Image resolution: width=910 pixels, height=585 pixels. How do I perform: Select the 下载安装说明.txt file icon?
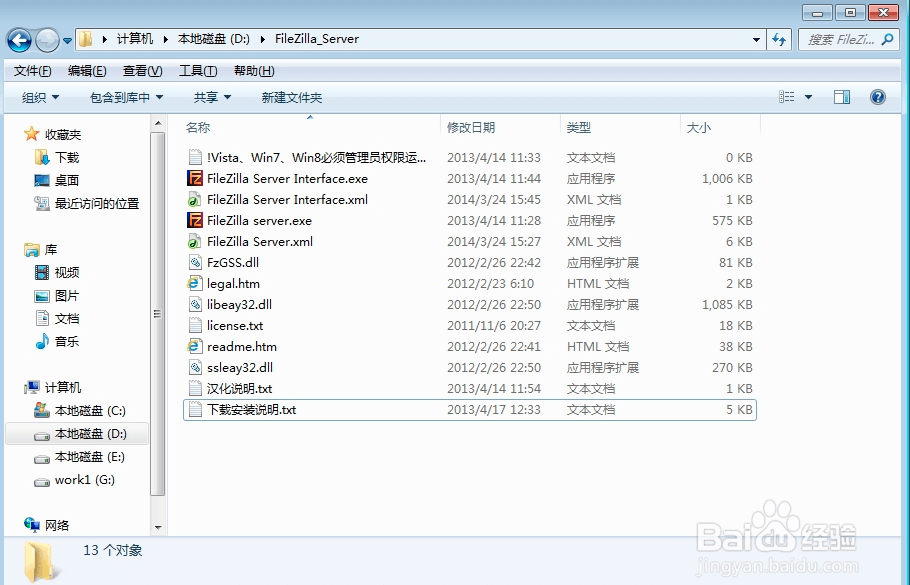195,410
